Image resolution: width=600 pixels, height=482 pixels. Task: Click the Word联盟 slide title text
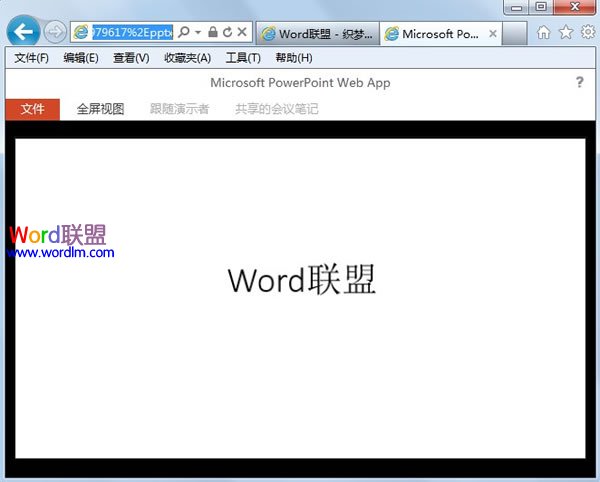point(302,280)
